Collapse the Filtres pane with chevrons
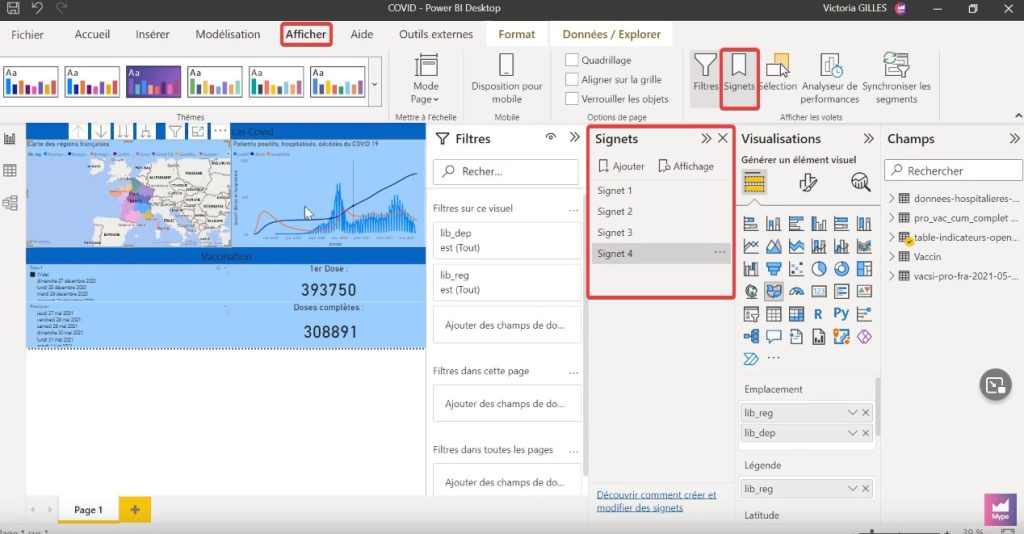Viewport: 1024px width, 534px height. (574, 137)
